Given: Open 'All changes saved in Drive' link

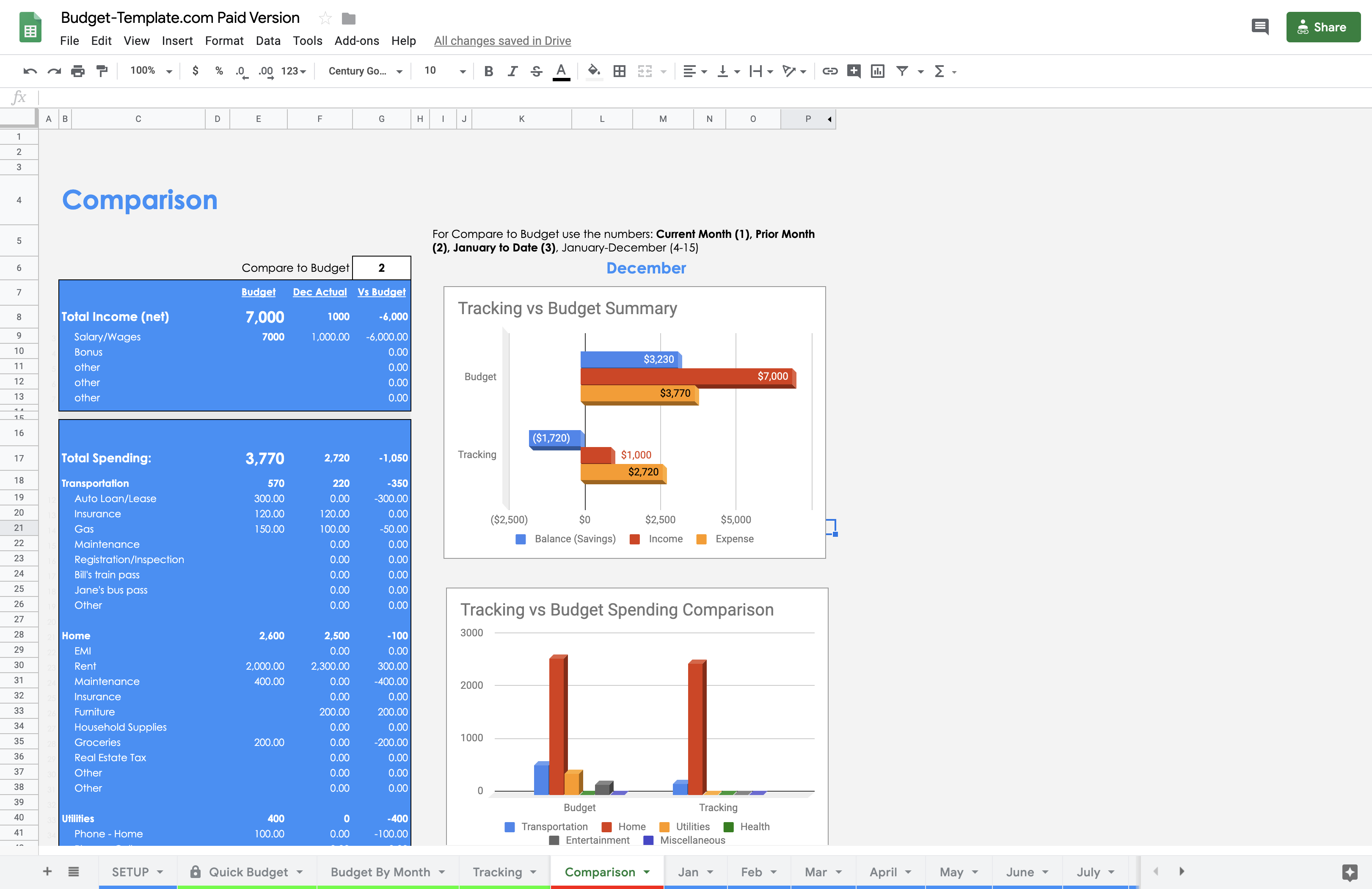Looking at the screenshot, I should pyautogui.click(x=502, y=40).
